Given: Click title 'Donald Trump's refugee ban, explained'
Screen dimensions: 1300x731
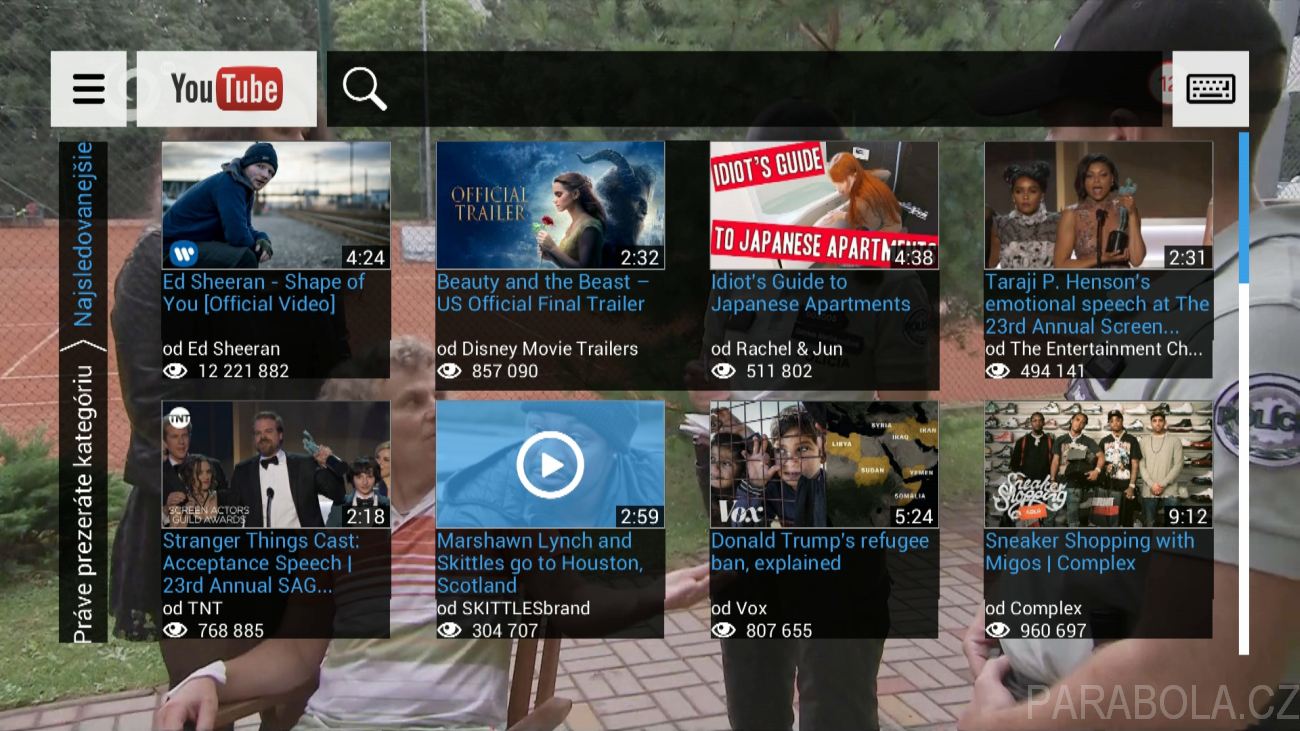Looking at the screenshot, I should coord(820,552).
